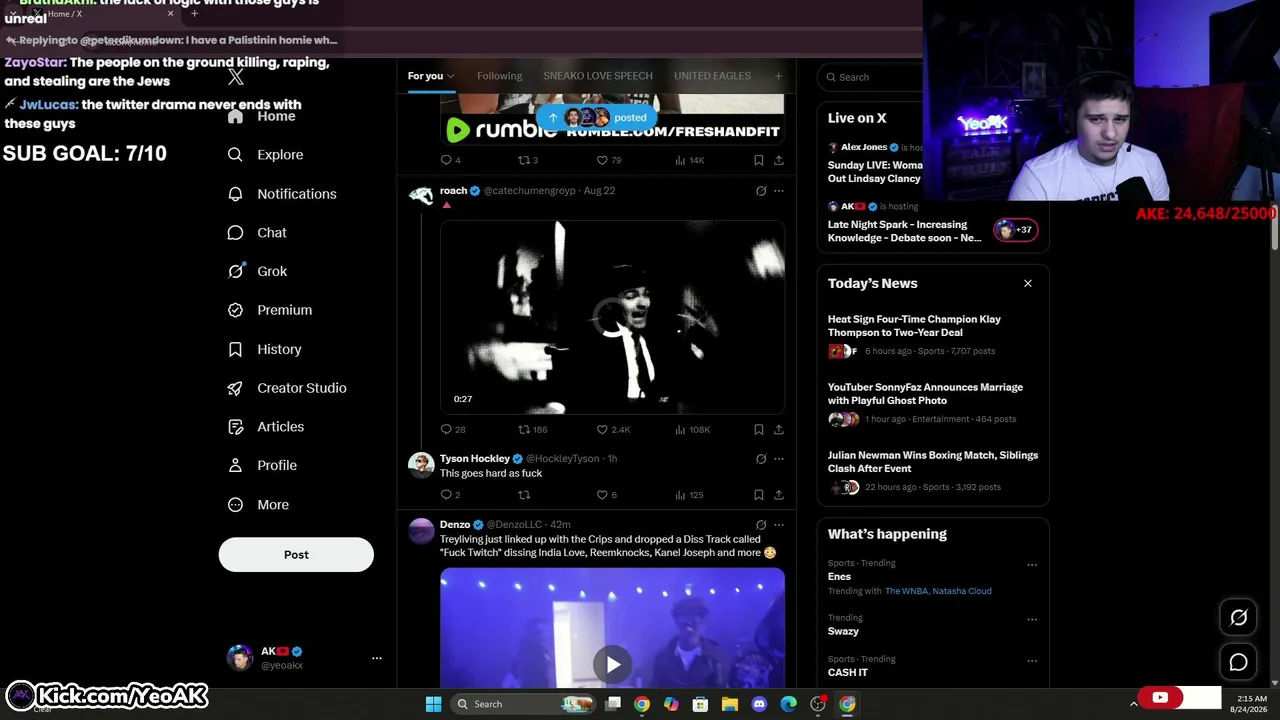Ask Grok about roach's post
Viewport: 1280px width, 720px height.
761,190
